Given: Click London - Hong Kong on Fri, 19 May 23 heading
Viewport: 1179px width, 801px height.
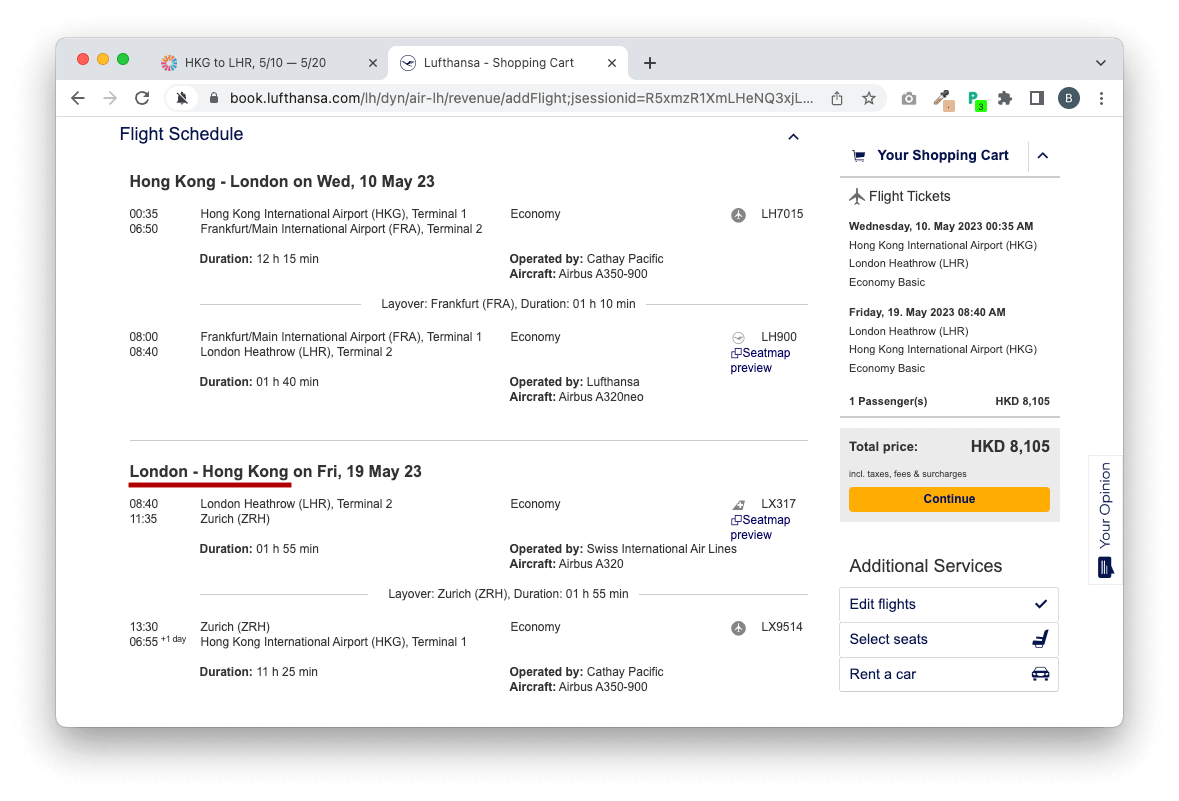Looking at the screenshot, I should coord(275,472).
